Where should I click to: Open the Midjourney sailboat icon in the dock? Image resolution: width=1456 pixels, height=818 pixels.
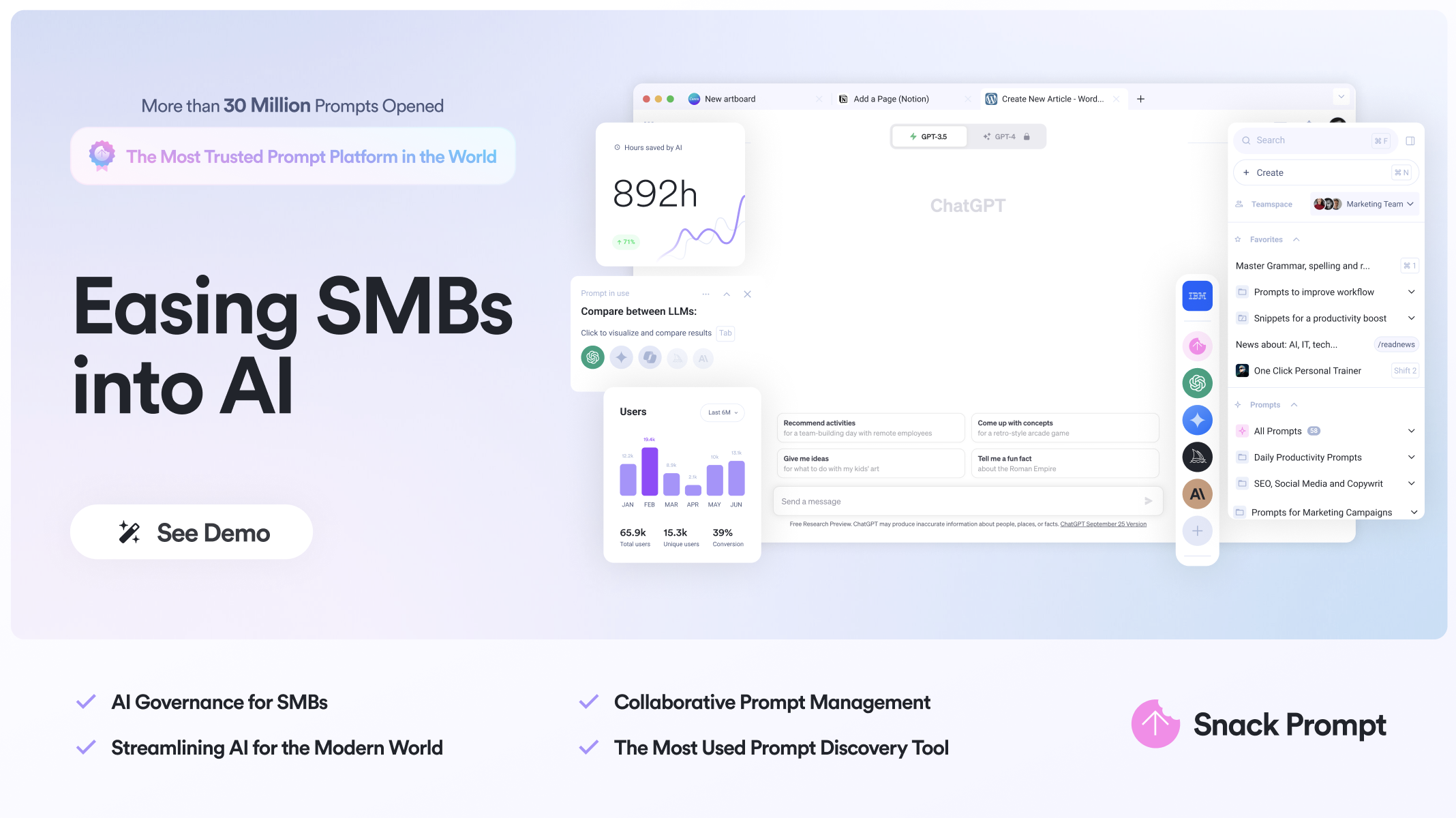pos(1197,457)
